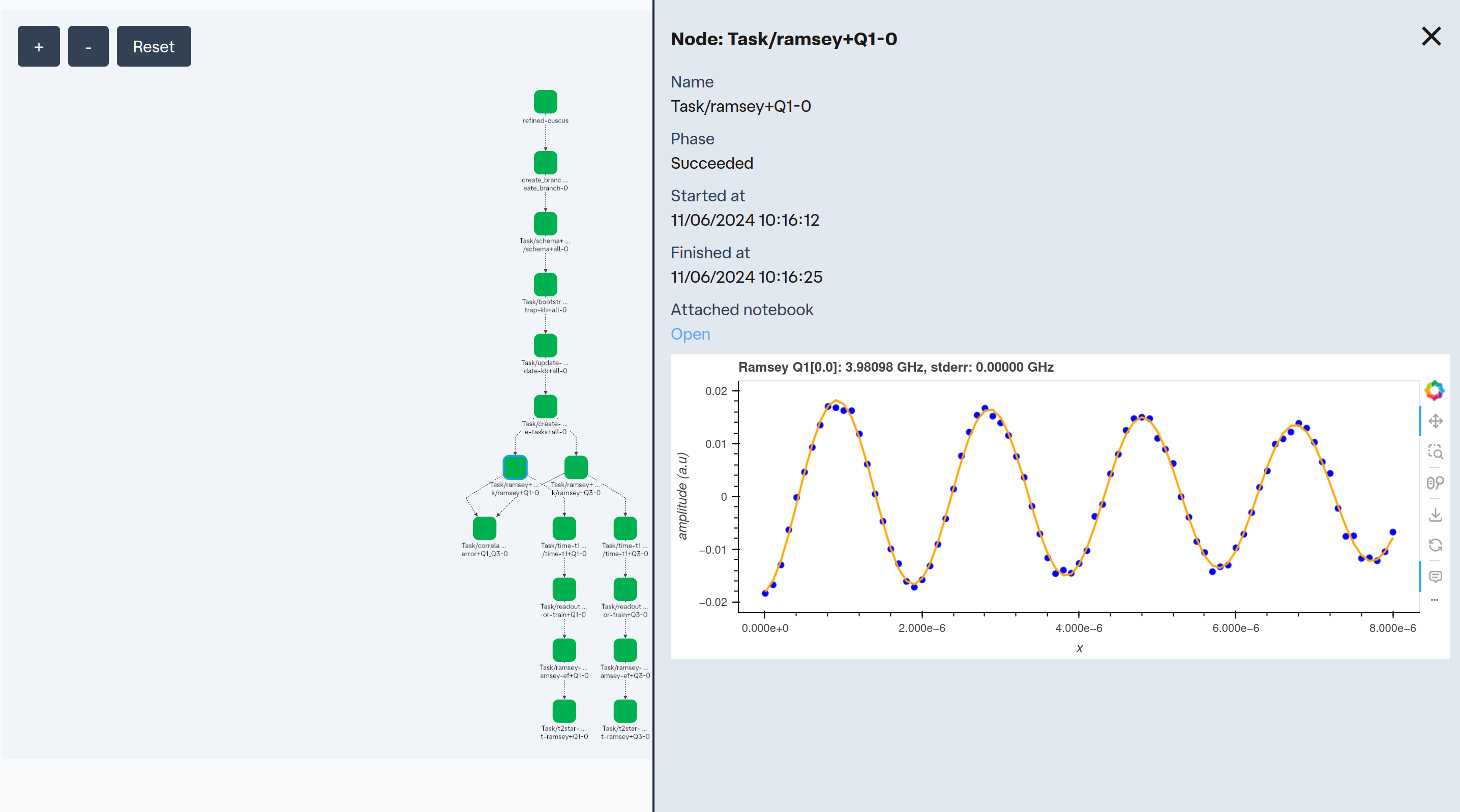Click the last blue data point near 8.000e-6

click(1392, 532)
